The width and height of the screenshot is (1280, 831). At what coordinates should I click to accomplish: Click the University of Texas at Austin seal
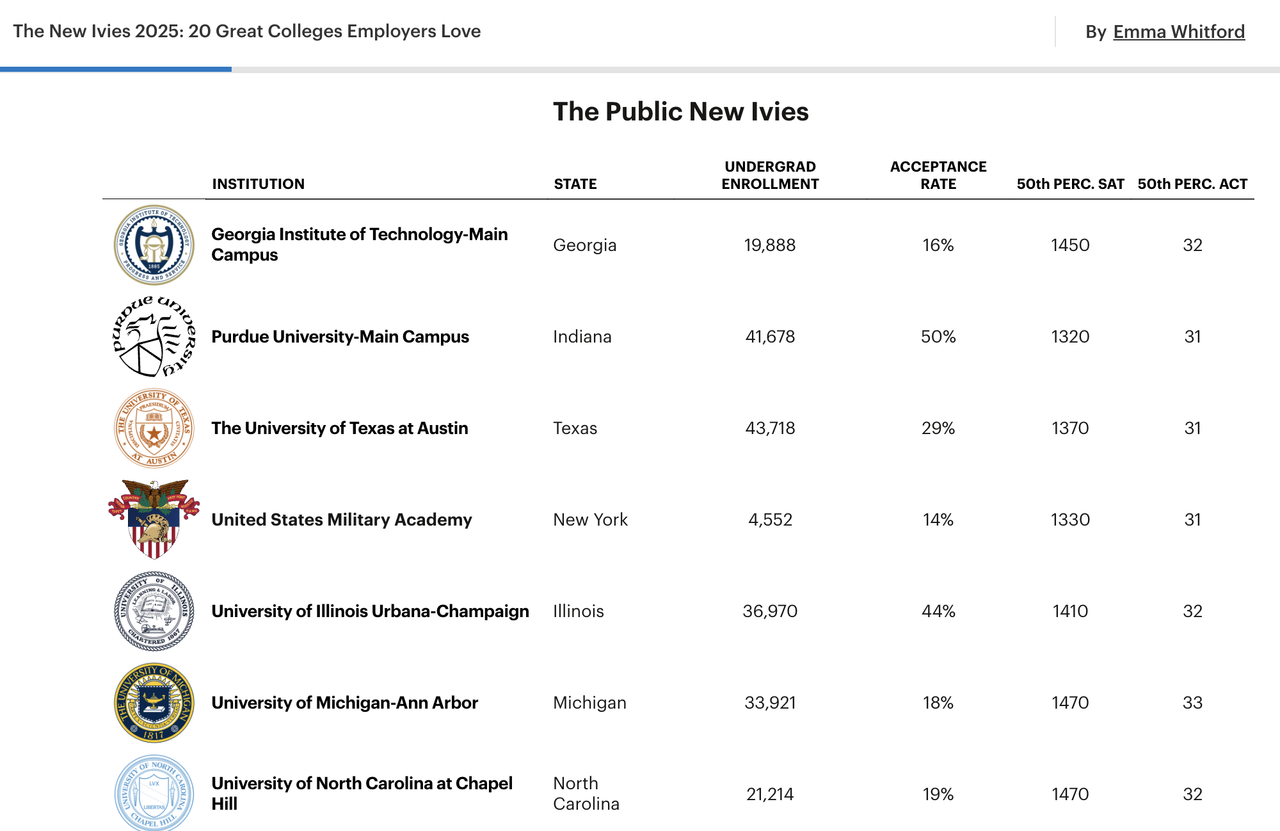154,428
